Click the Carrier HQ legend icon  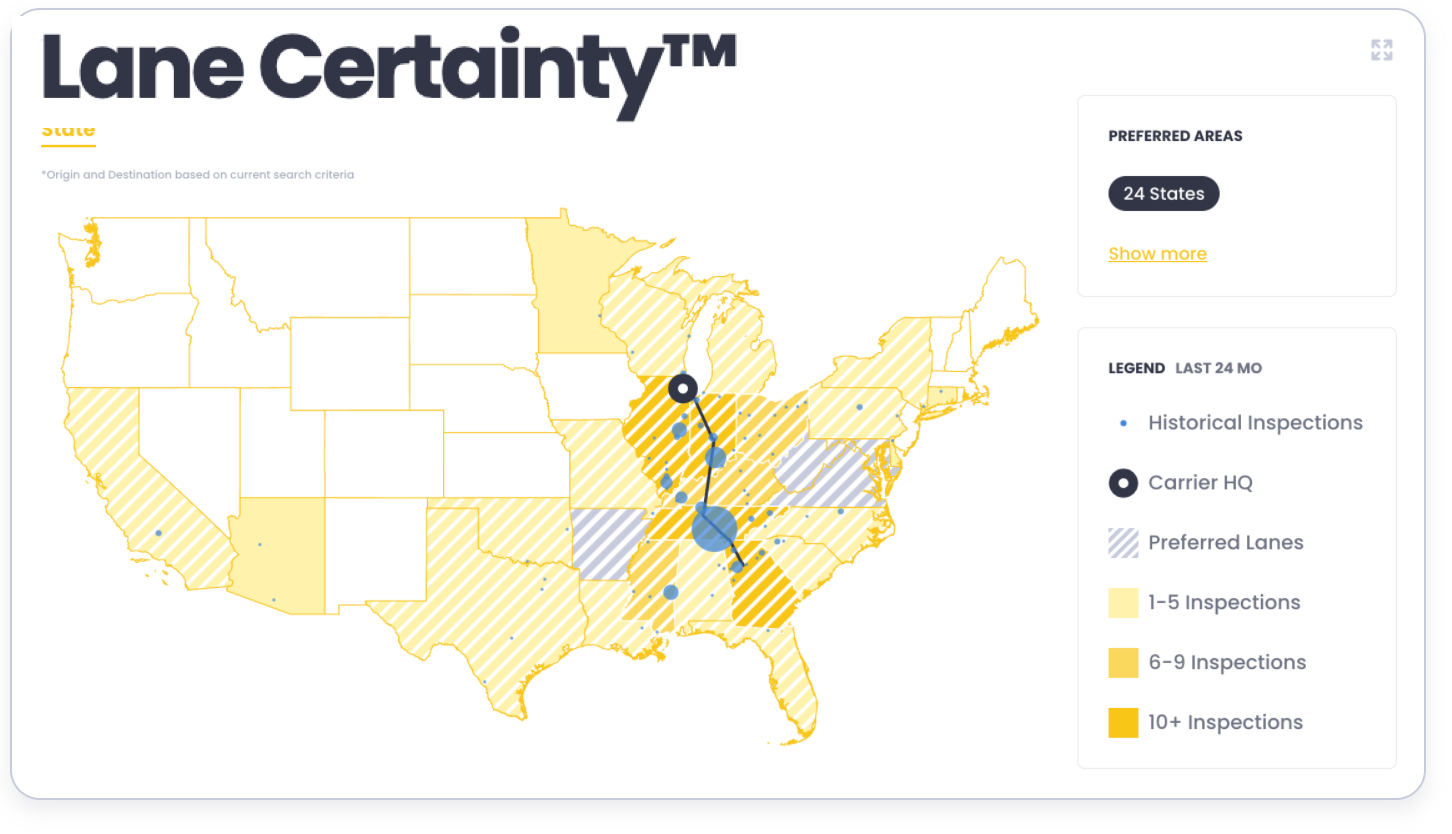tap(1123, 483)
